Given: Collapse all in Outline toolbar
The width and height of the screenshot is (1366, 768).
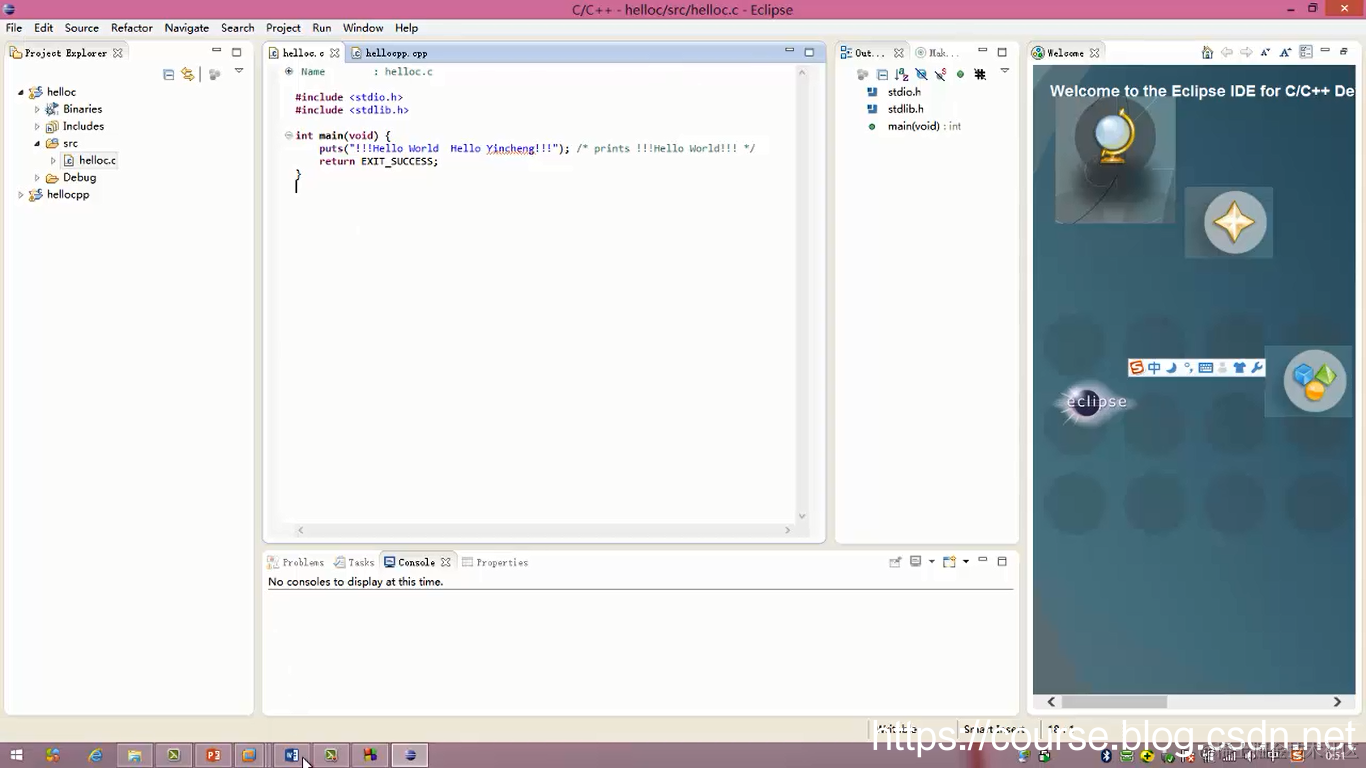Looking at the screenshot, I should pos(882,74).
